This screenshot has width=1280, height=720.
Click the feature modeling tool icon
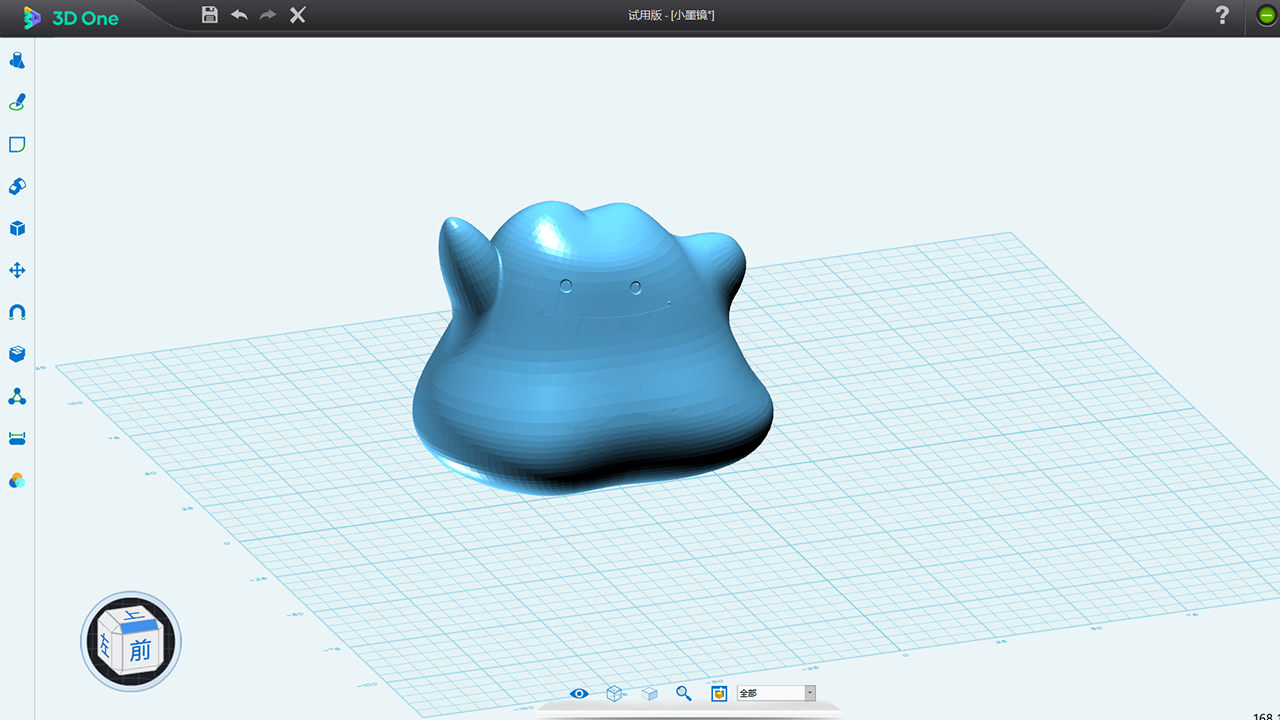click(17, 187)
